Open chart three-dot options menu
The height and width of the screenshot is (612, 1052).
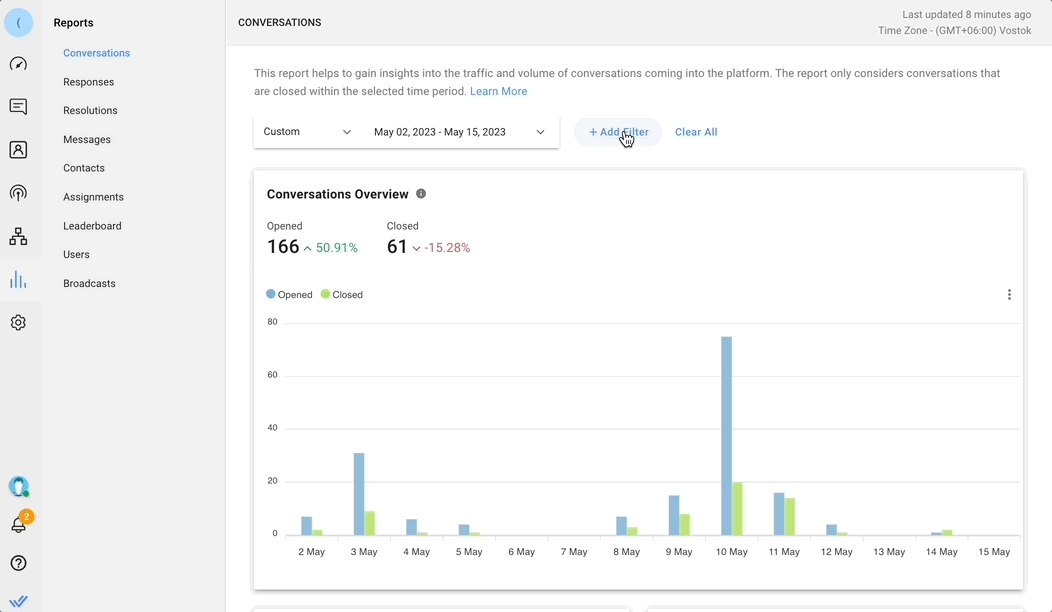point(1009,295)
